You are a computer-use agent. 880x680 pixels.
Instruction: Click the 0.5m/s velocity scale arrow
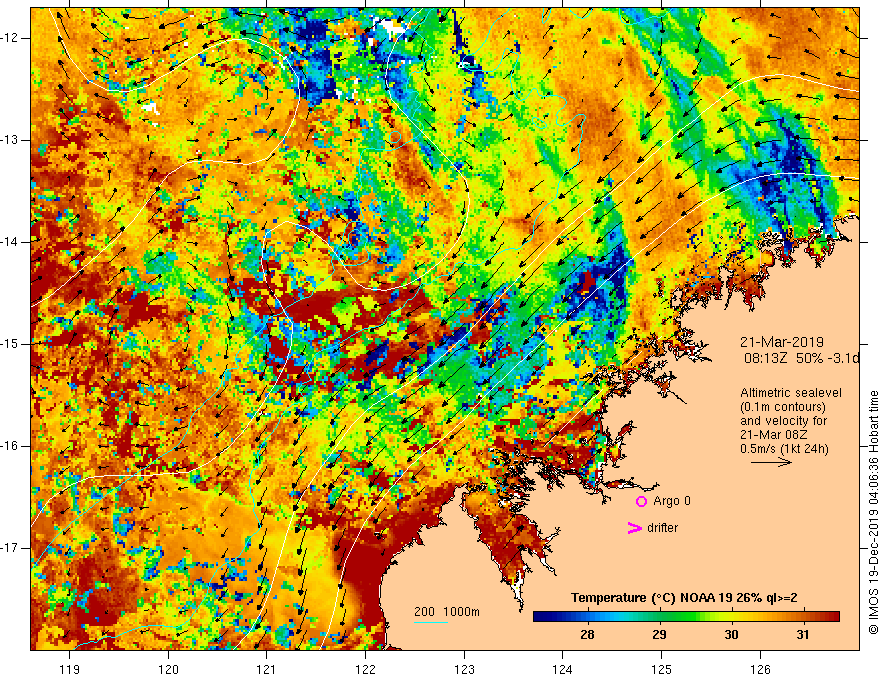[771, 462]
